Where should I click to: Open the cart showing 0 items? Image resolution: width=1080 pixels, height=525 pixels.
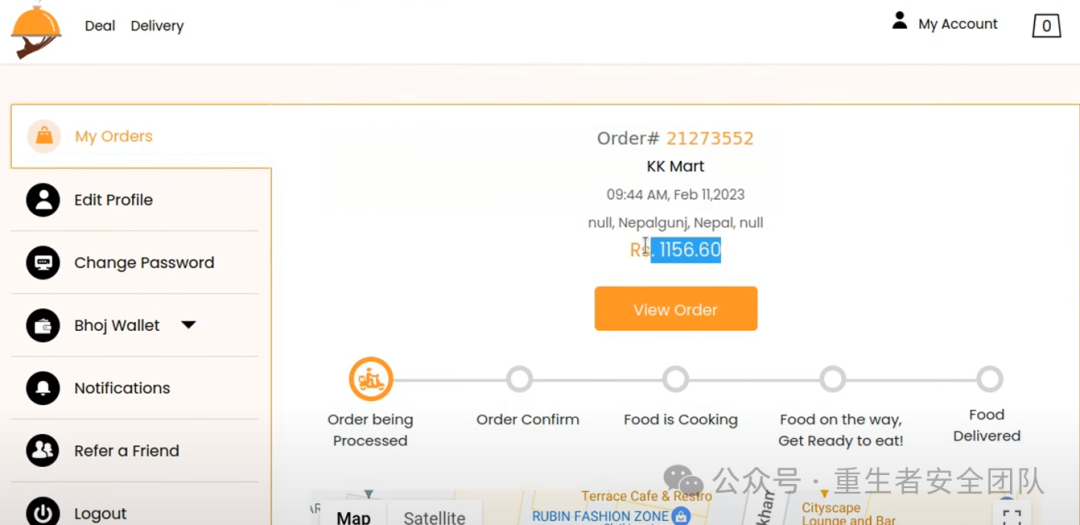(x=1046, y=26)
